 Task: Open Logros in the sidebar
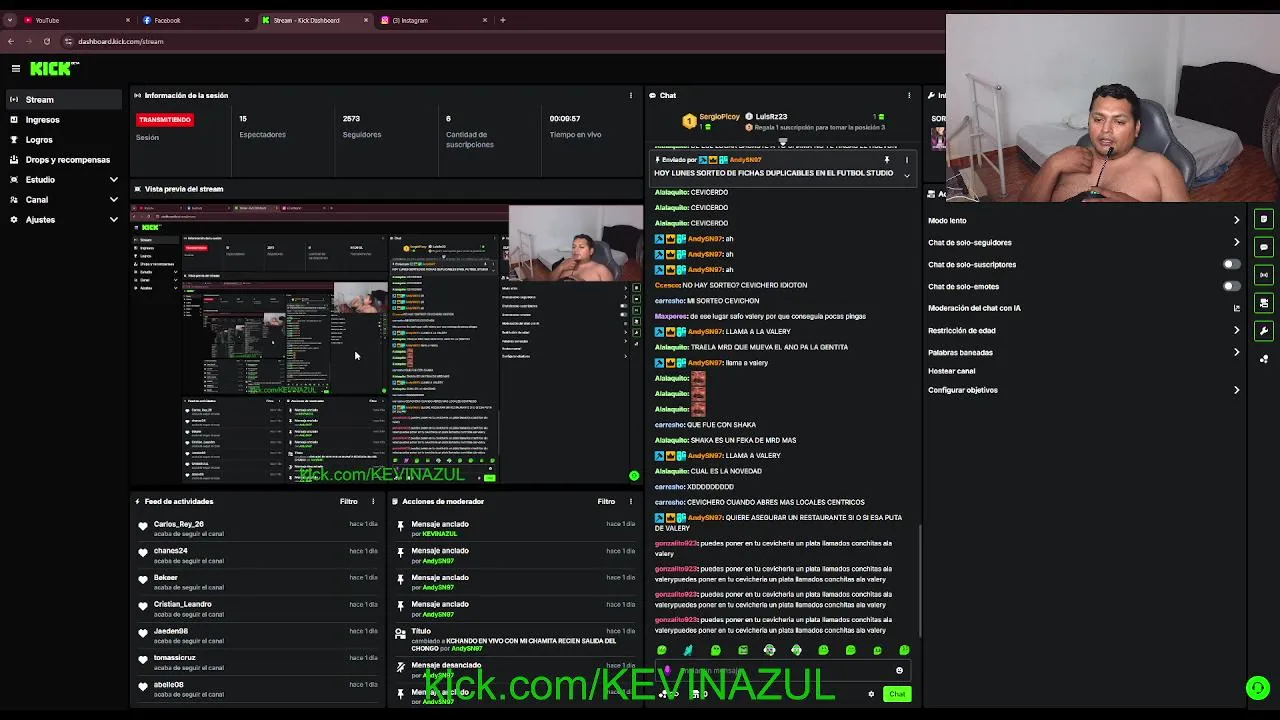64,140
